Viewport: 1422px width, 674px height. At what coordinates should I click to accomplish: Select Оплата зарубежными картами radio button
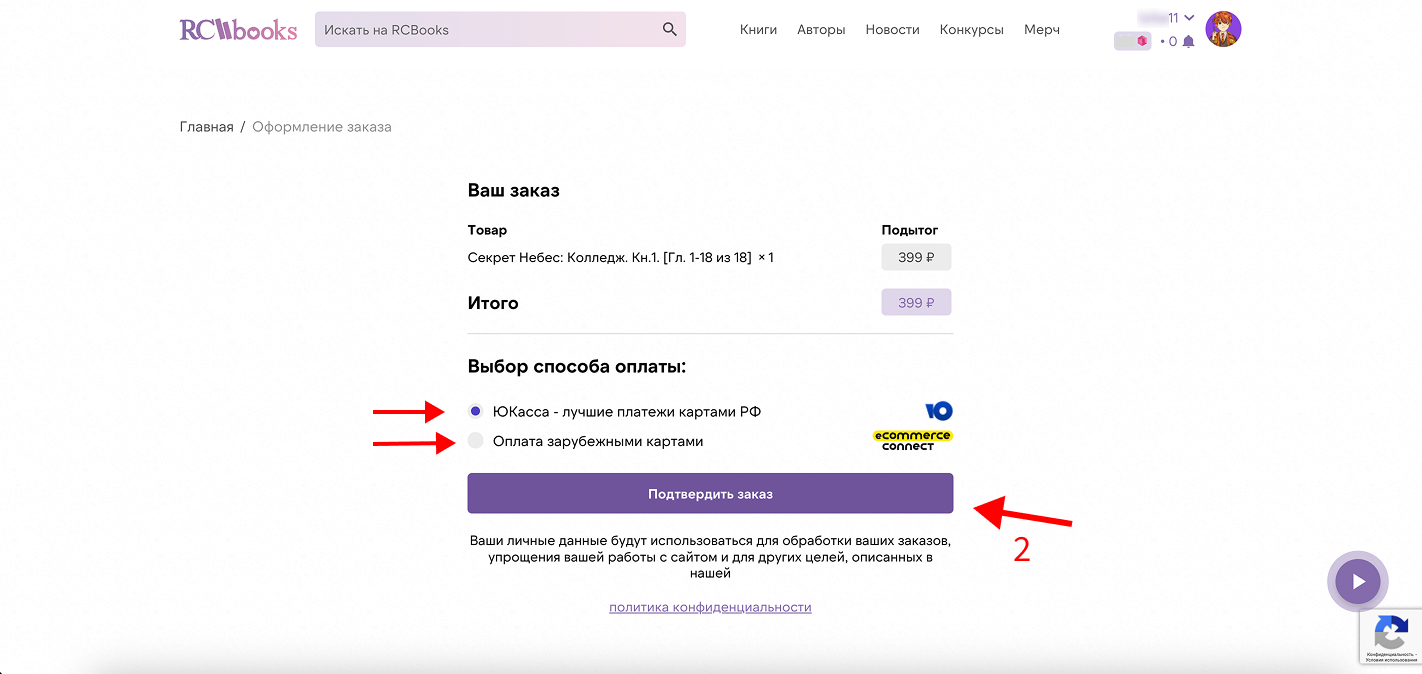pos(476,441)
